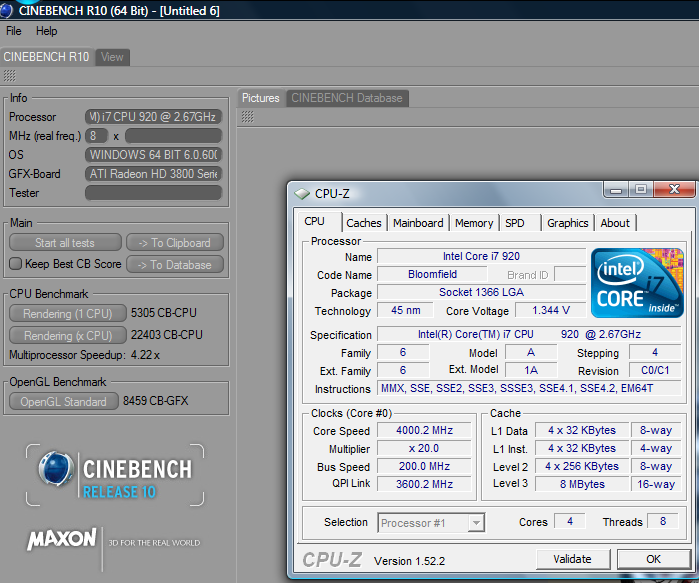Click the CINEBENCH app icon in title bar

point(6,10)
